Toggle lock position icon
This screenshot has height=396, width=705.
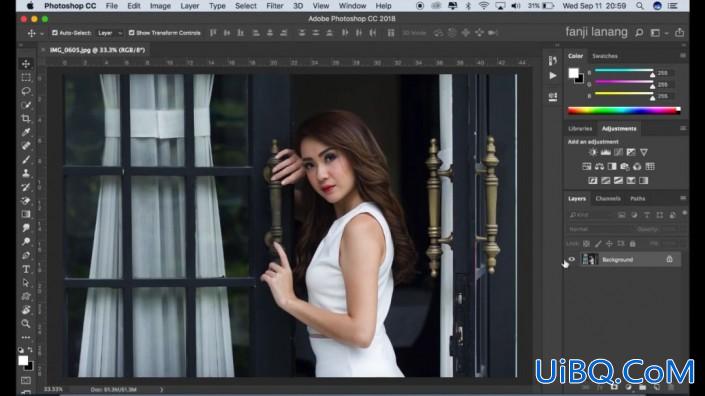[x=609, y=244]
